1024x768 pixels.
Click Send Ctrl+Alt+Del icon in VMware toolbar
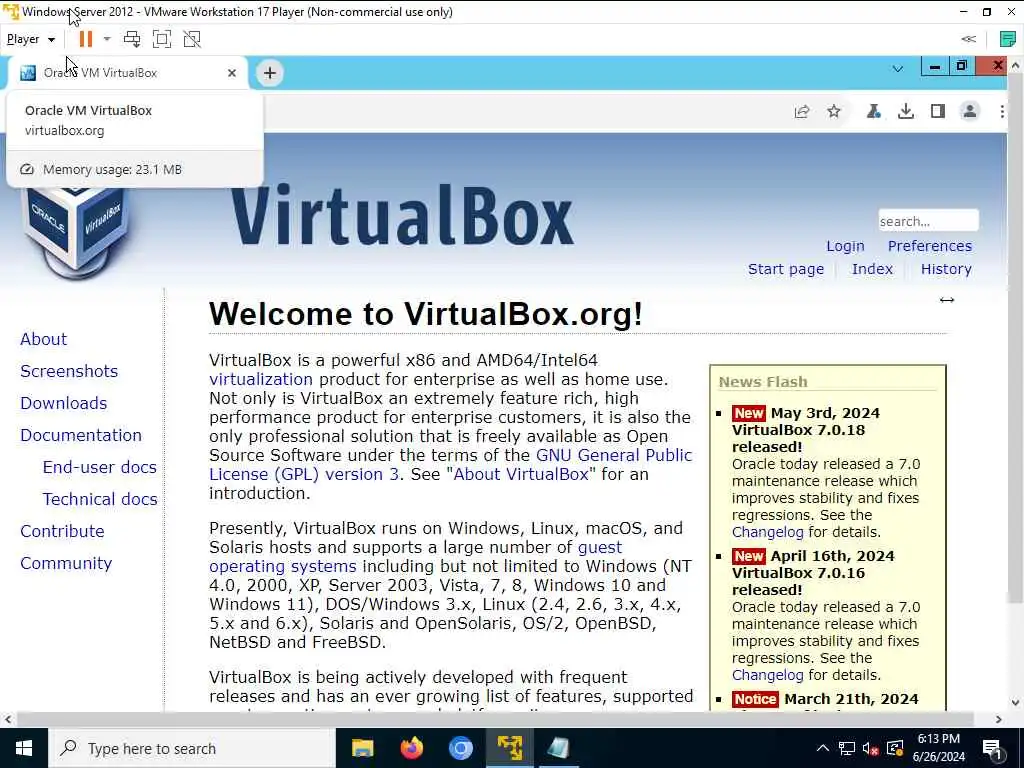click(132, 39)
